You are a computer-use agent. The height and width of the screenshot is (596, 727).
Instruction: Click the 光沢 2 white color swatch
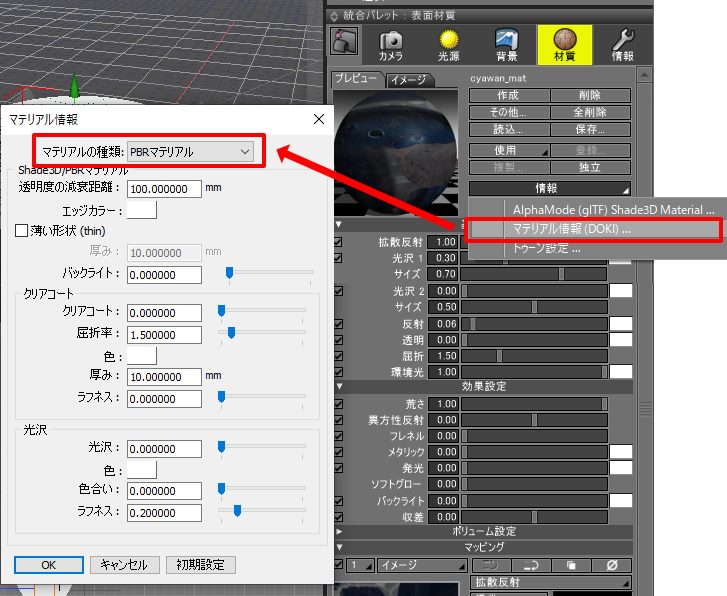(621, 291)
